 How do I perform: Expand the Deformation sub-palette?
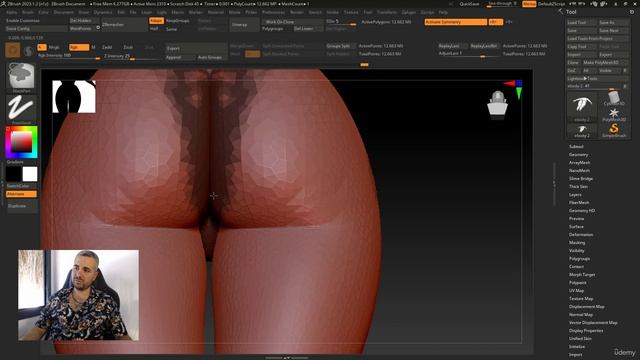[x=581, y=235]
